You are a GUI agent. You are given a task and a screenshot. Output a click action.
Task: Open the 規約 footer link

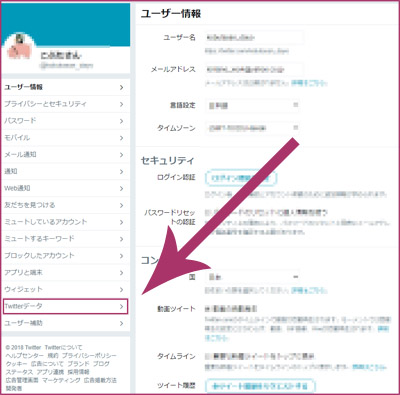[53, 356]
